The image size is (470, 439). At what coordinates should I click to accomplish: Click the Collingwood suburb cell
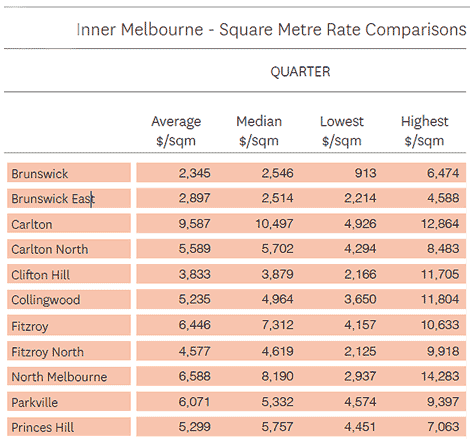pyautogui.click(x=69, y=299)
